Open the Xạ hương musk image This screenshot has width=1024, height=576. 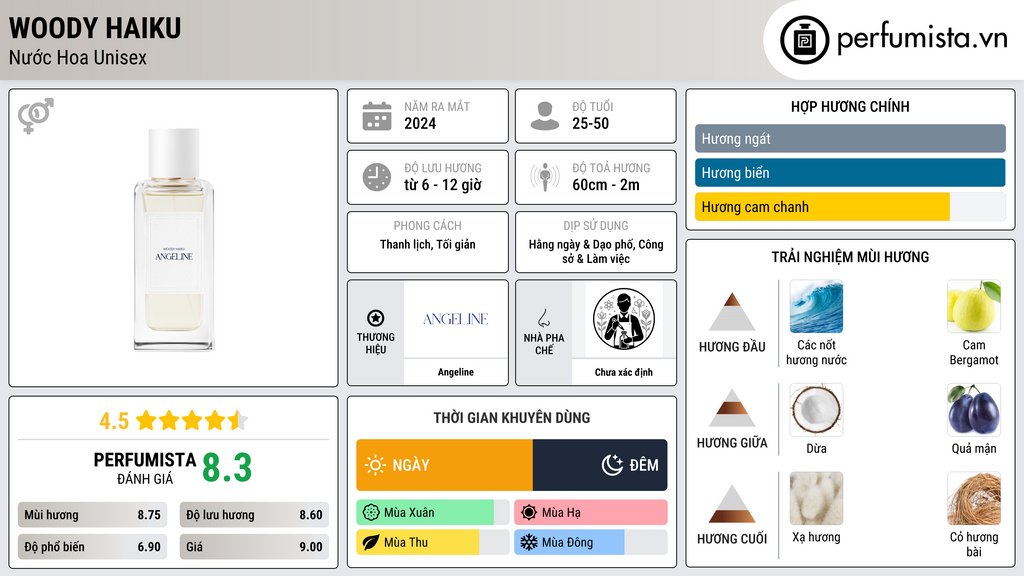click(816, 498)
